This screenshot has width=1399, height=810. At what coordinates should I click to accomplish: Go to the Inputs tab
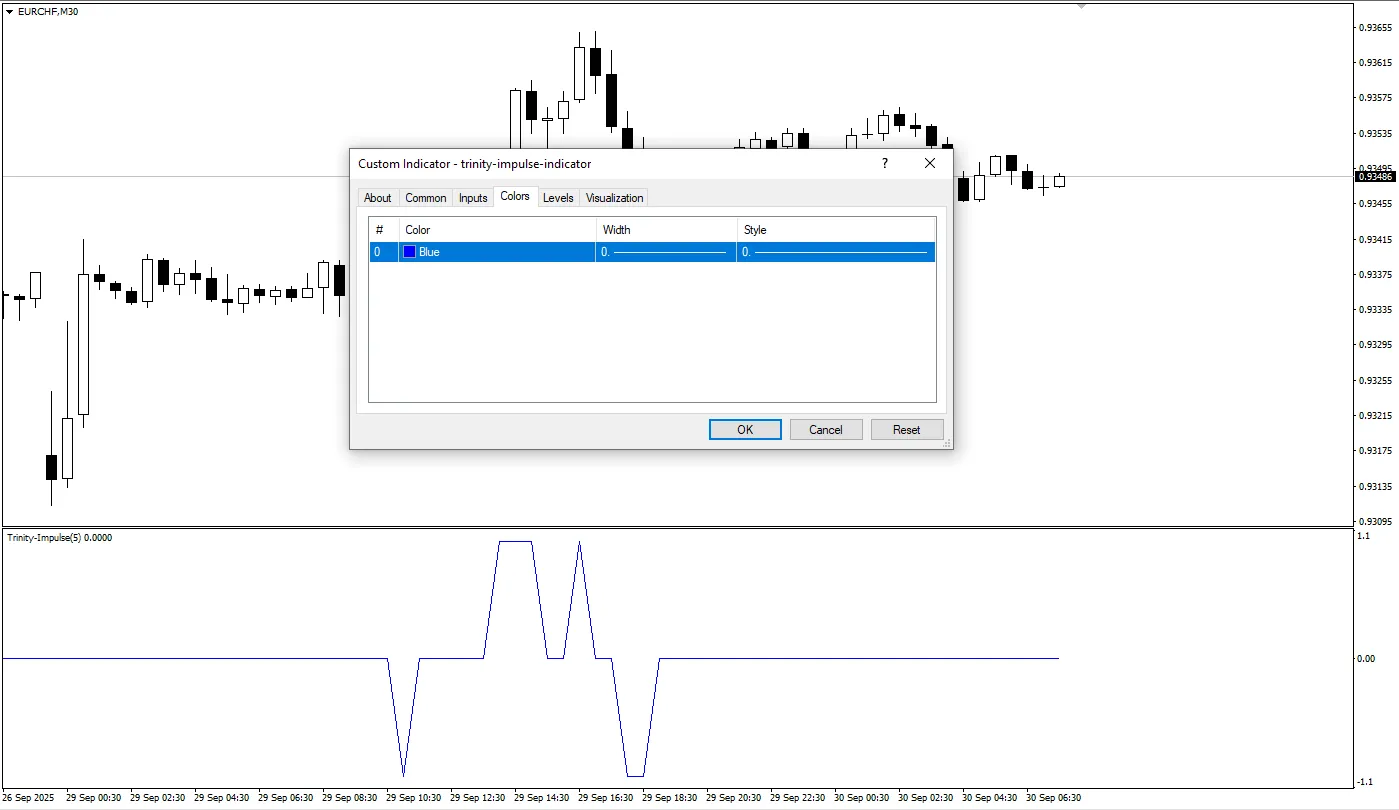(x=473, y=198)
